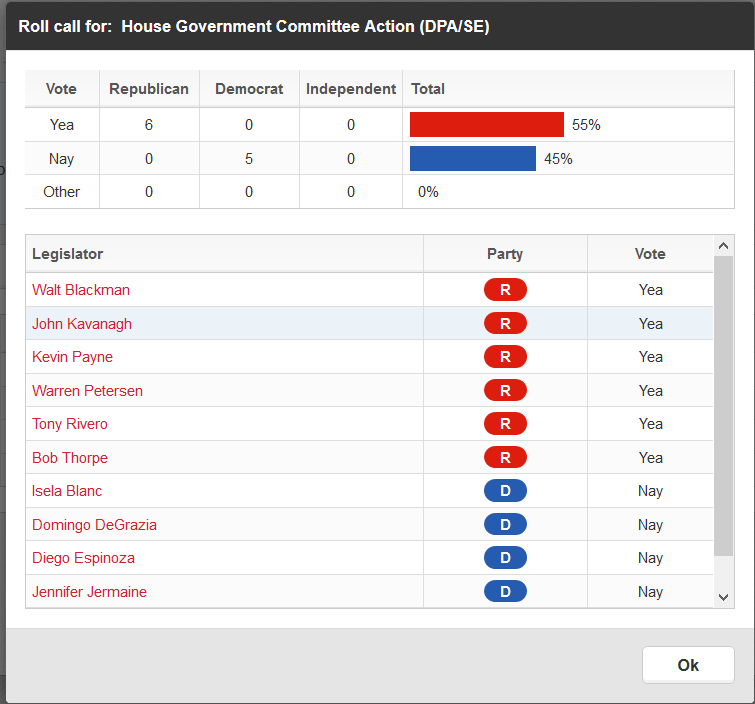Click the Ok button

[688, 665]
